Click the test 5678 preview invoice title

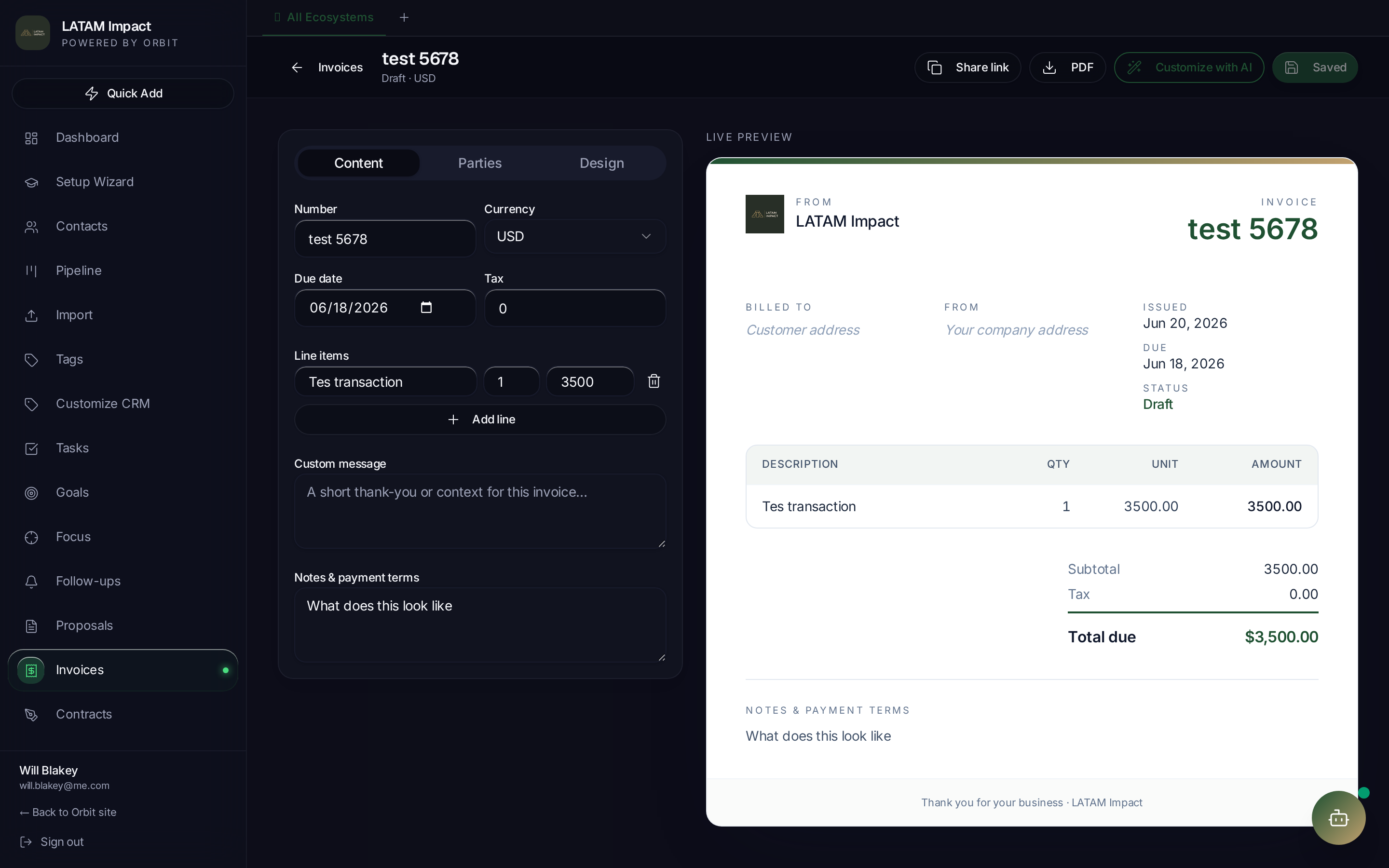tap(1253, 229)
